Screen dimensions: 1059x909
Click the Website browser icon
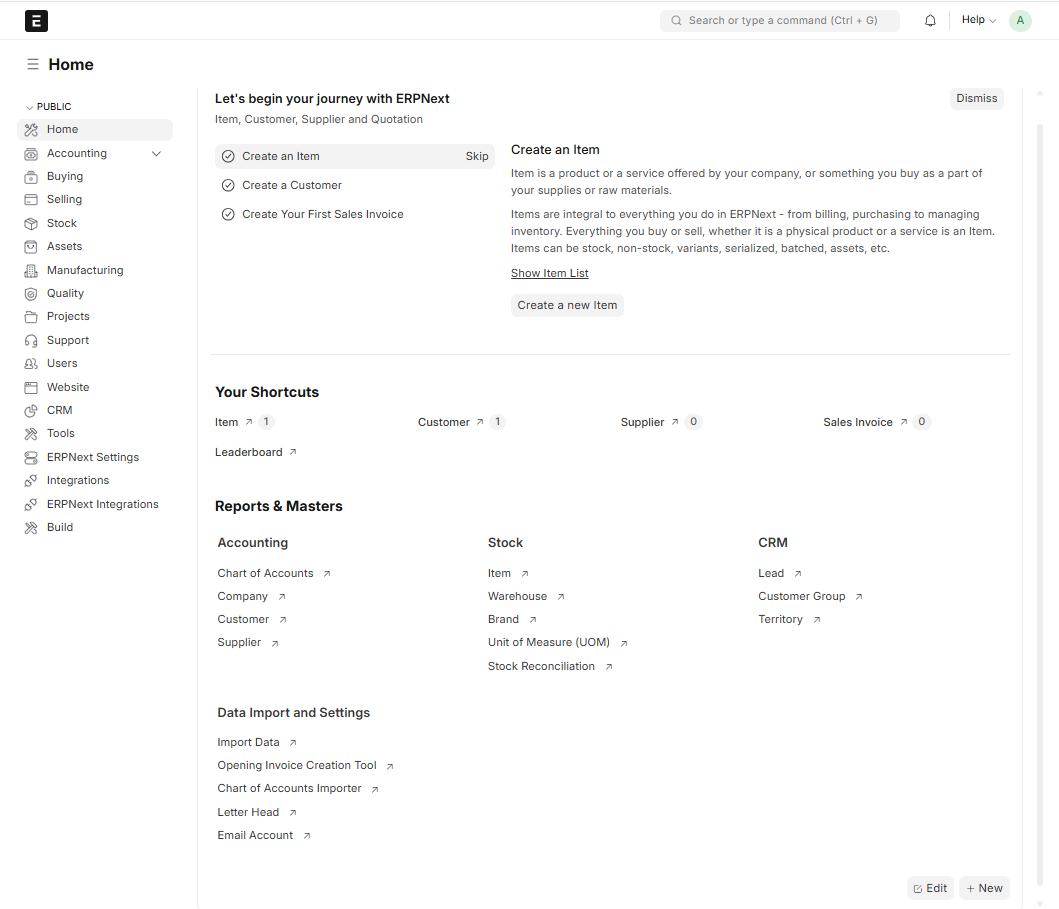(x=31, y=388)
